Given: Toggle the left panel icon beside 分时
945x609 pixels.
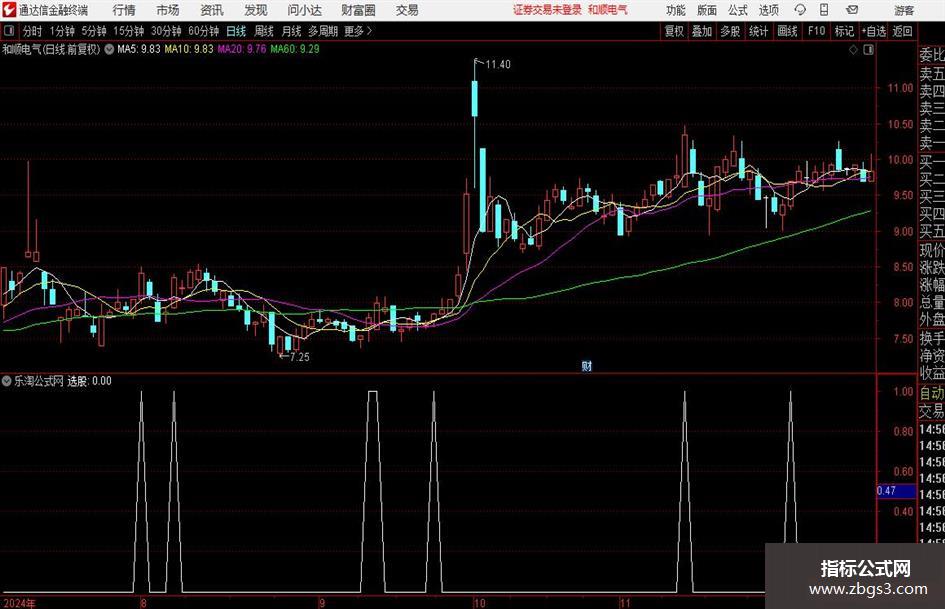Looking at the screenshot, I should click(x=9, y=31).
